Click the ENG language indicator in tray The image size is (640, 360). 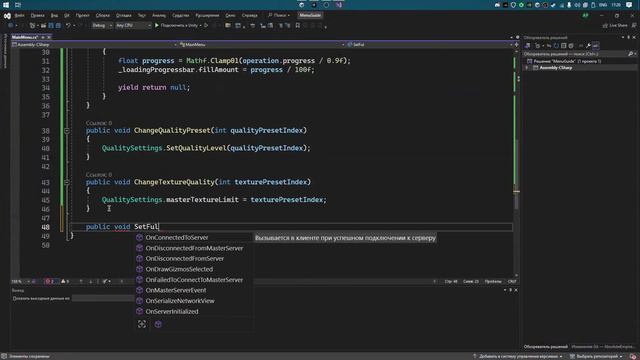click(603, 5)
